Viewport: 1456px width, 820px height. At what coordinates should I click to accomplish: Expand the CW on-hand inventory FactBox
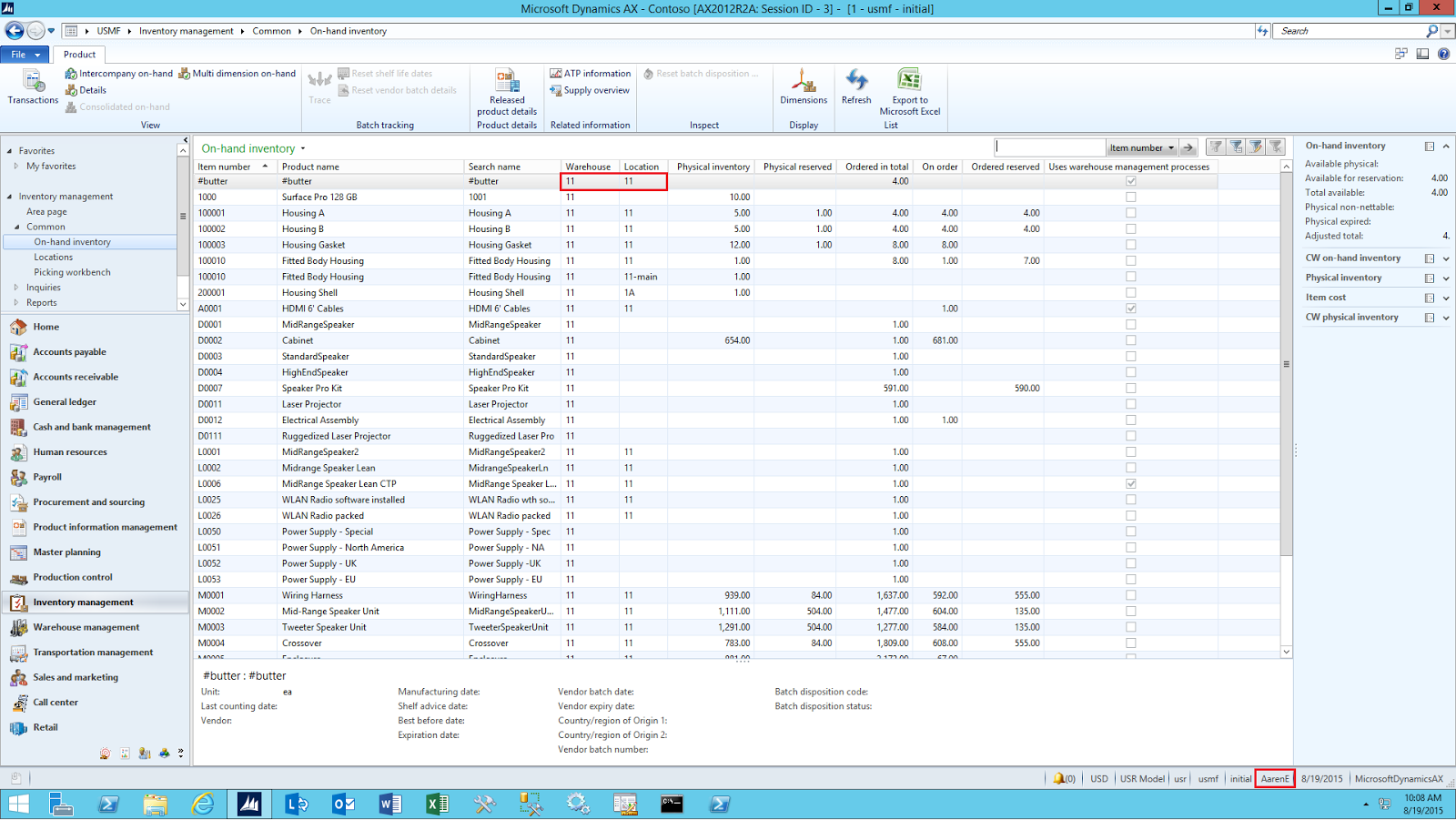click(x=1446, y=258)
